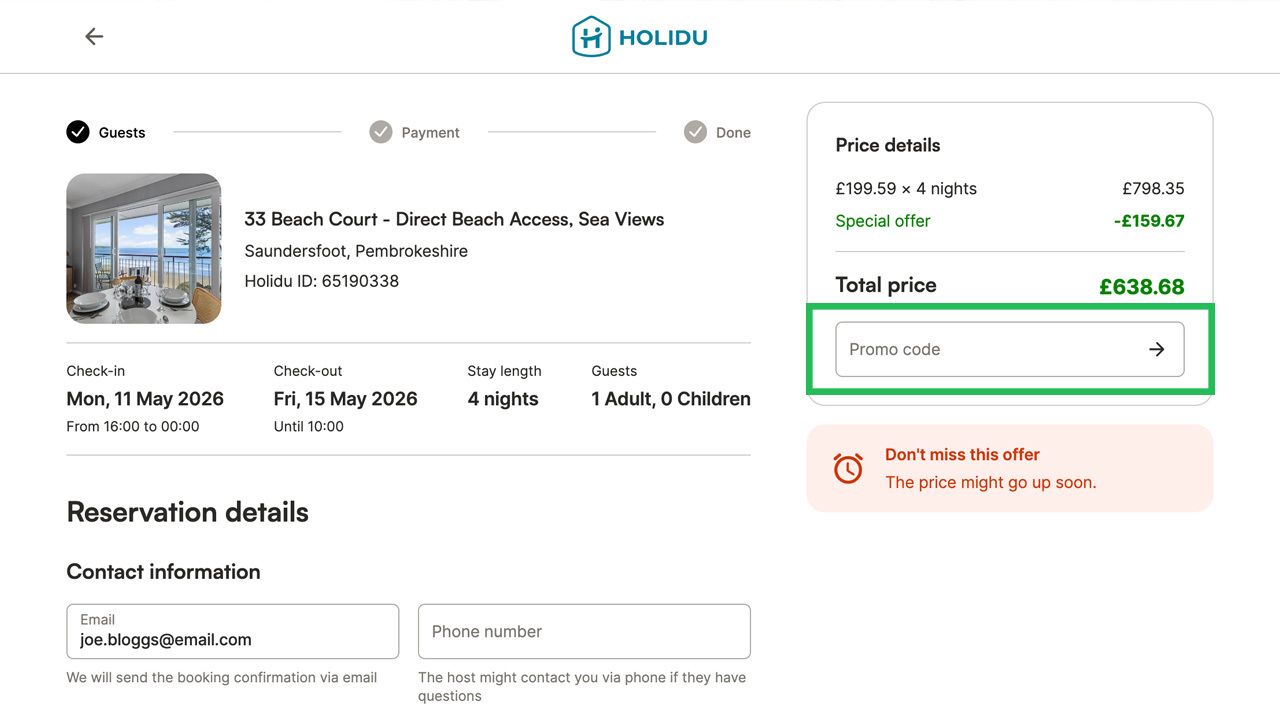Click the Done step circle icon
This screenshot has height=720, width=1280.
point(695,132)
